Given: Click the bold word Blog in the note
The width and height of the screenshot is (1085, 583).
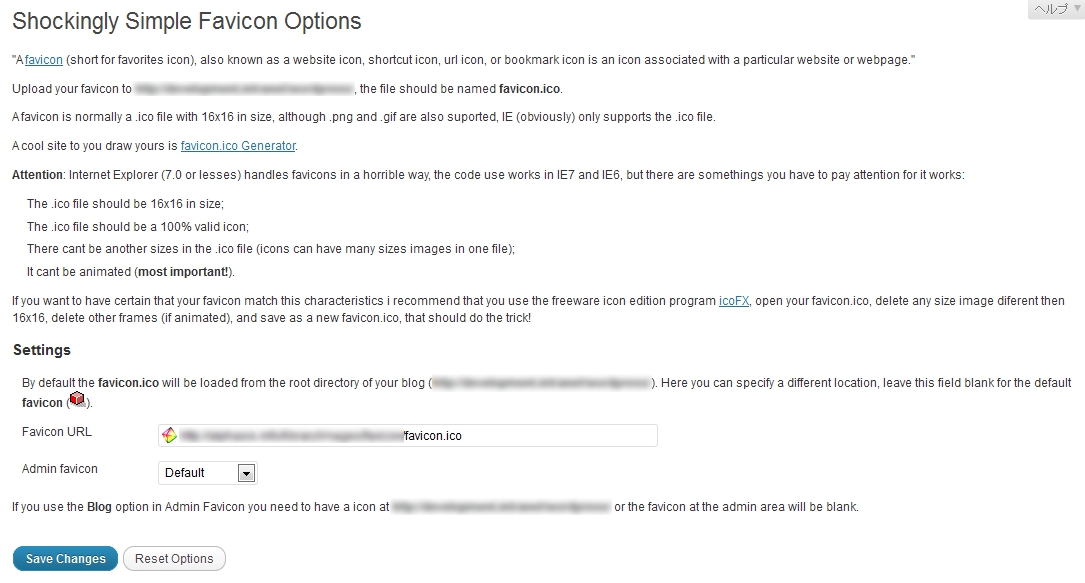Looking at the screenshot, I should pos(99,507).
